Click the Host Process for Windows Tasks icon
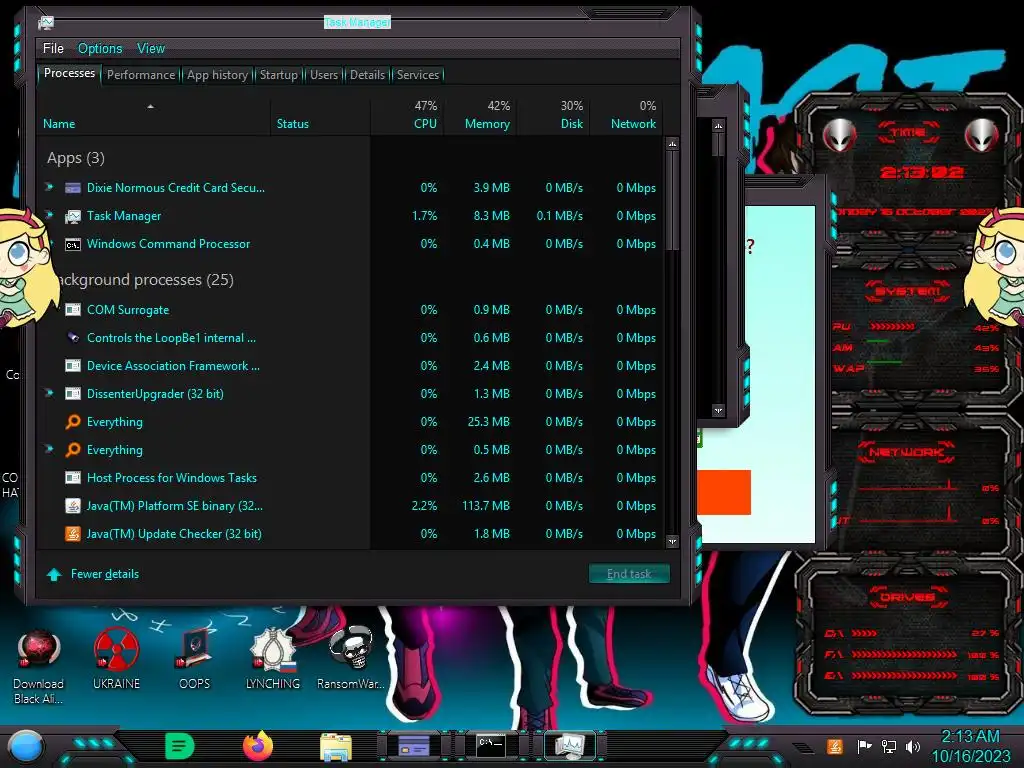Viewport: 1024px width, 768px height. tap(72, 478)
